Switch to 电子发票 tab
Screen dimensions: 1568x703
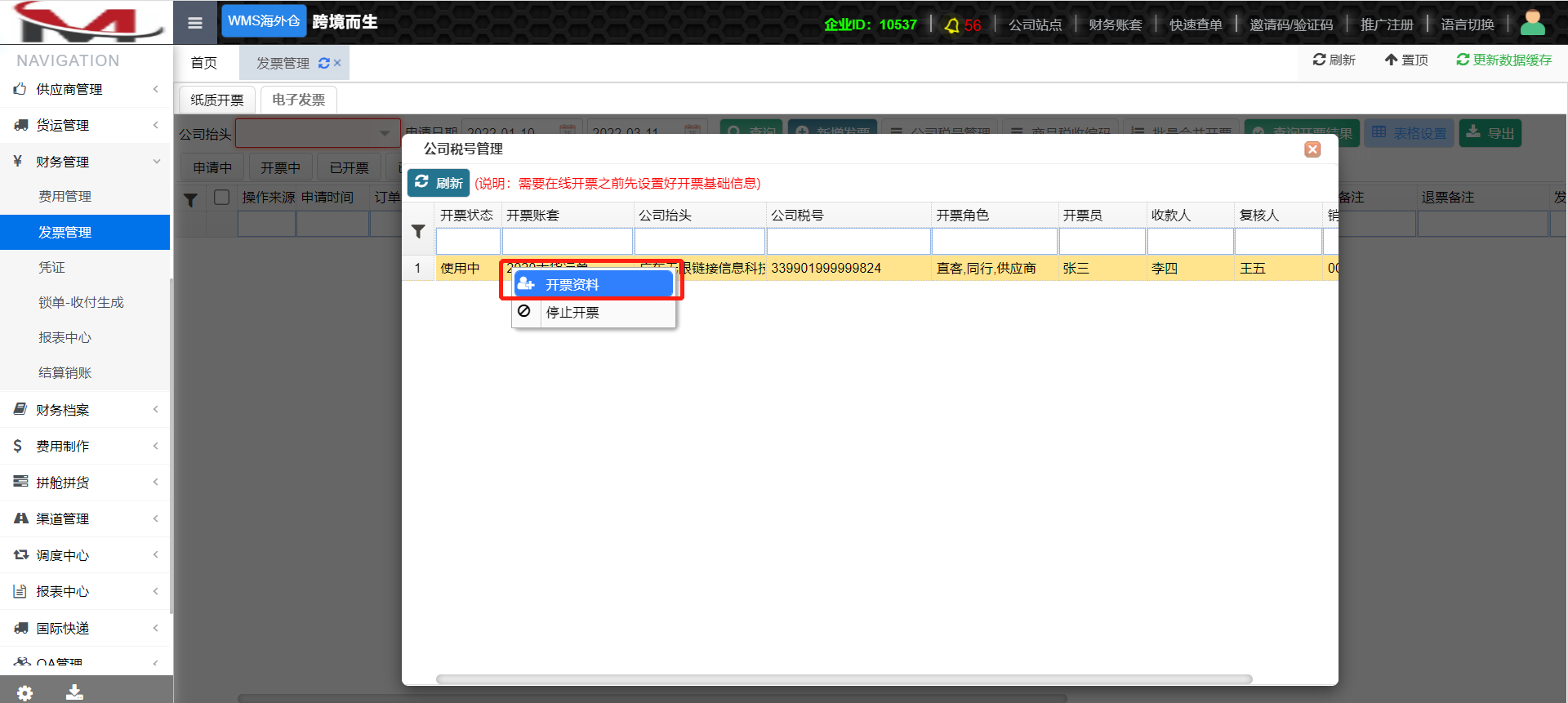[x=299, y=100]
